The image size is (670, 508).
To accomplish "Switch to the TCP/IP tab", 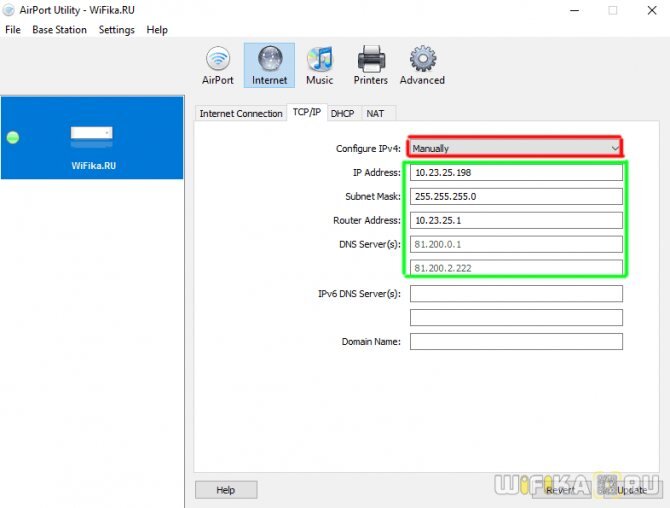I will tap(307, 112).
